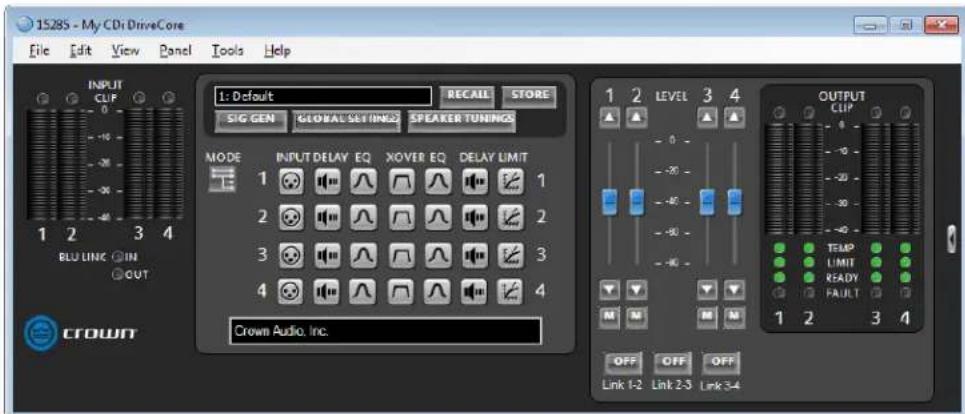Lower channel 2 level with down arrow

(636, 289)
